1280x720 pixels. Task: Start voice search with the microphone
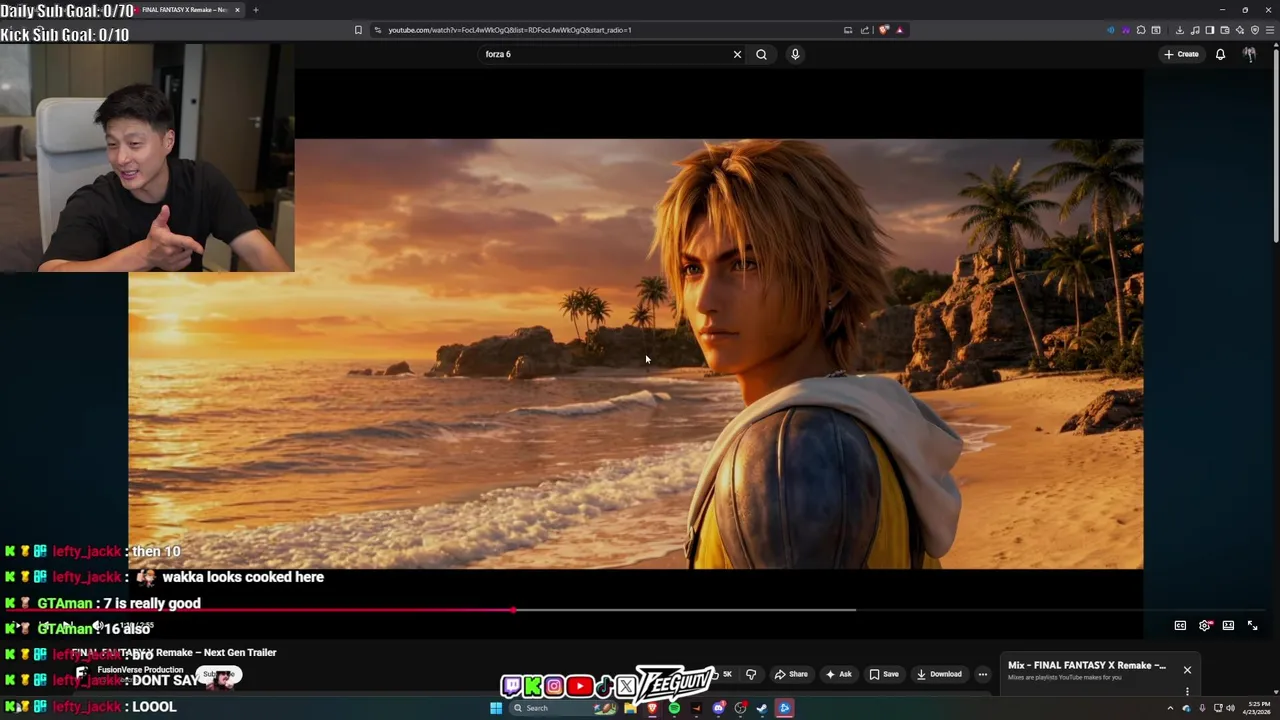795,54
